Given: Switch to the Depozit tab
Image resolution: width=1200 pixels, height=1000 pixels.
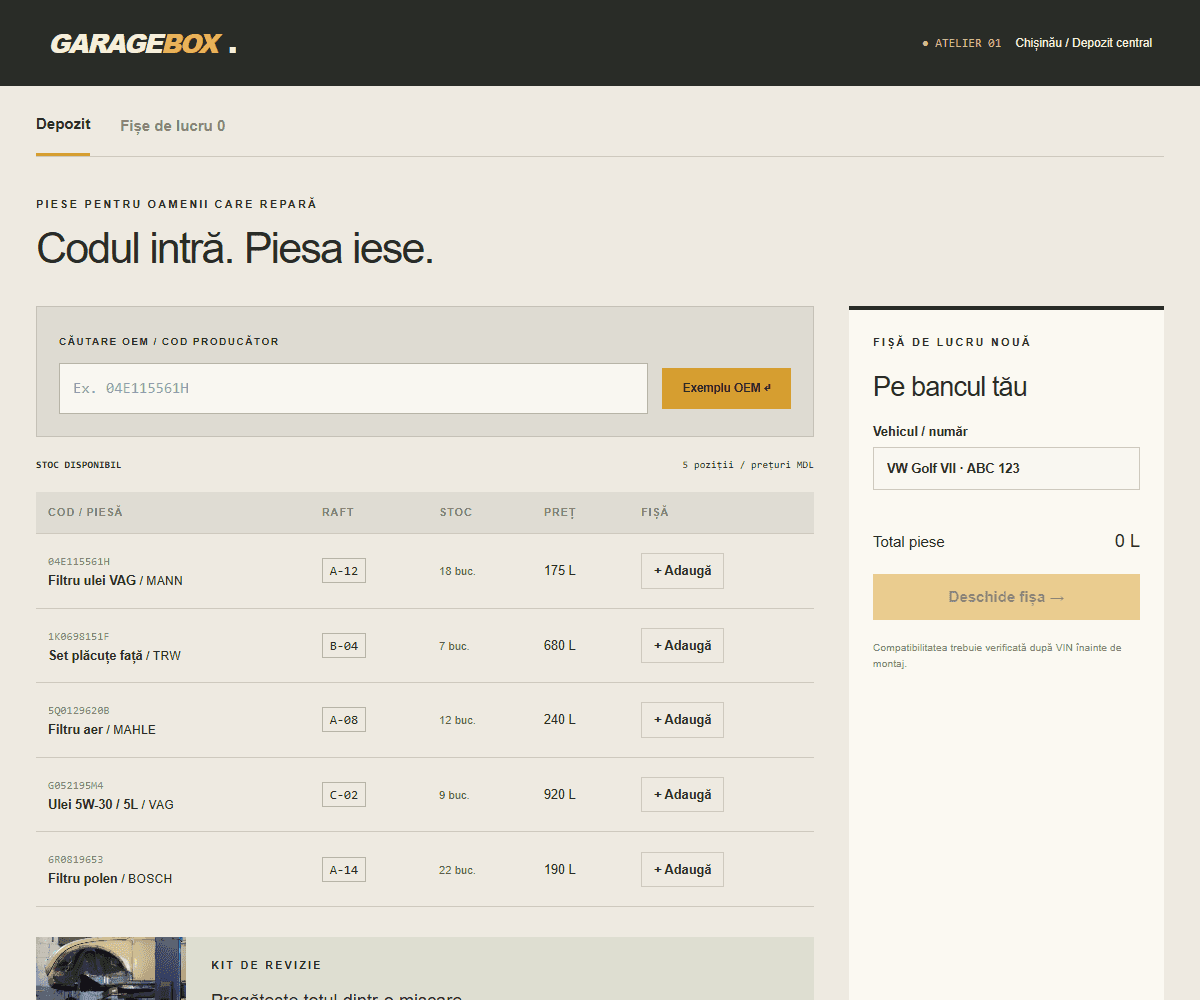Looking at the screenshot, I should [63, 125].
